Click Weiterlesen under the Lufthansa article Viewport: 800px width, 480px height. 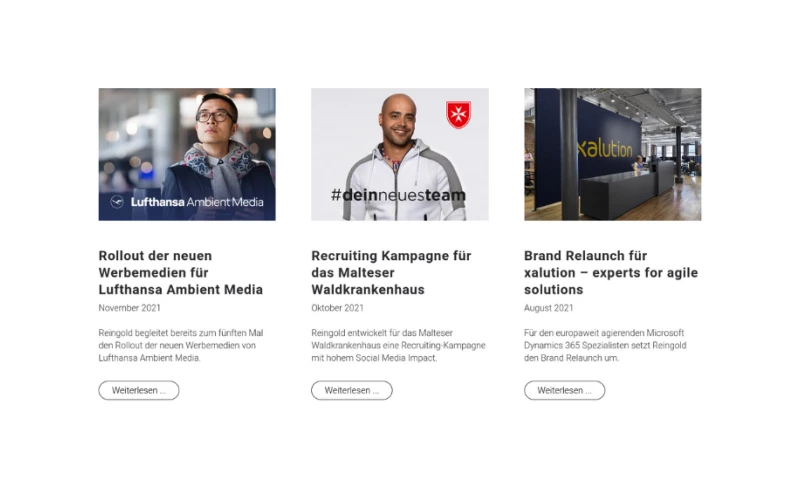[139, 390]
